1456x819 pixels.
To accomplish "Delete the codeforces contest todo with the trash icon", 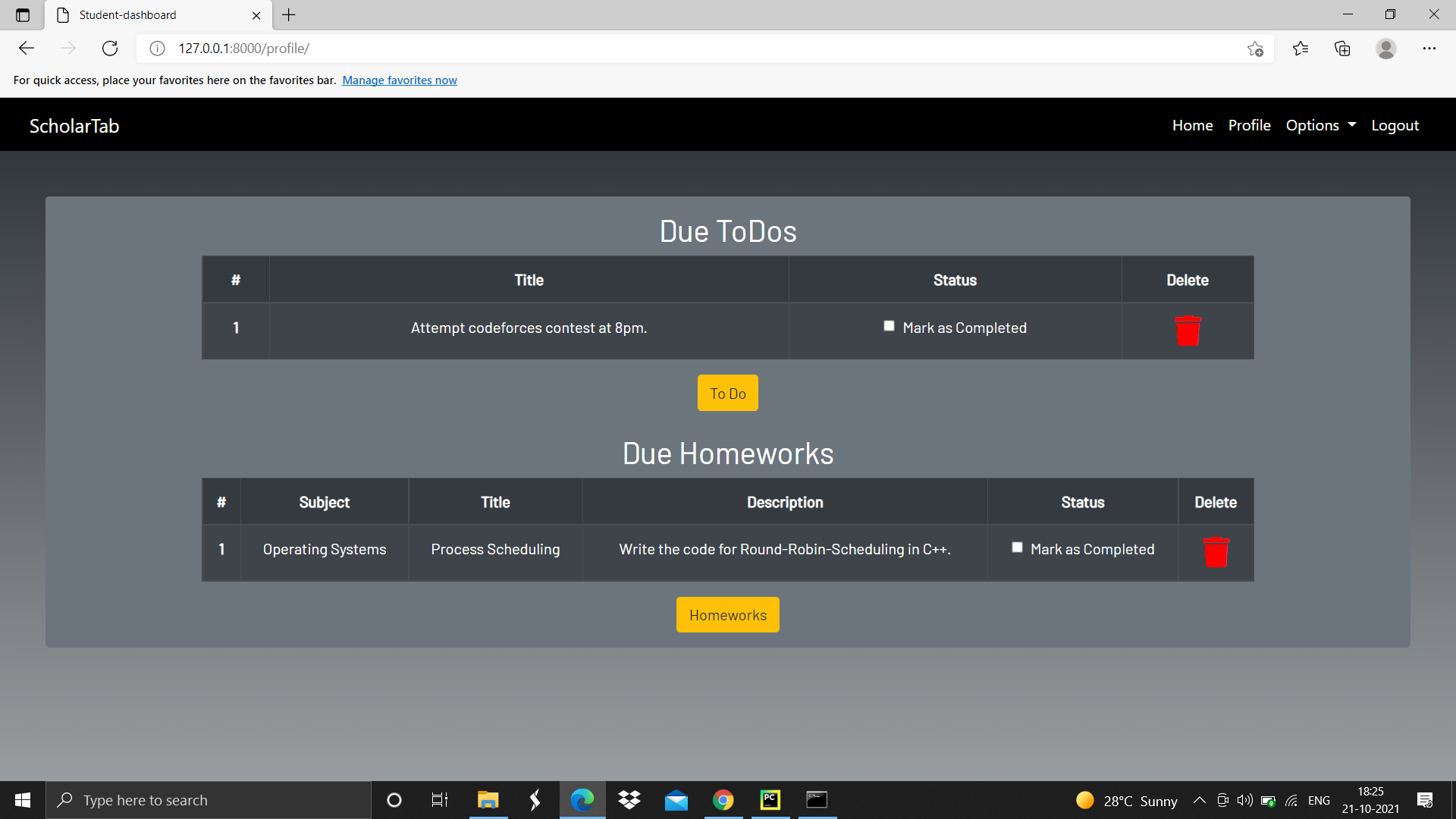I will [1188, 331].
